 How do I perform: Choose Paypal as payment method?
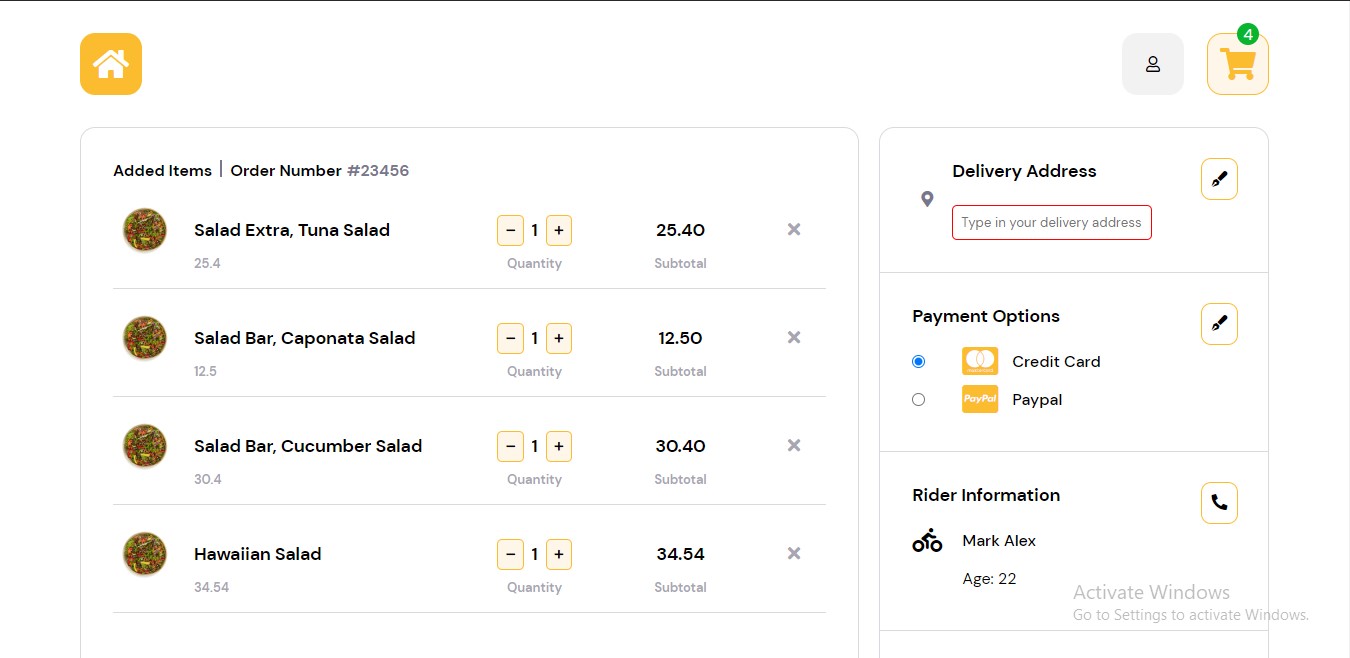pyautogui.click(x=919, y=400)
